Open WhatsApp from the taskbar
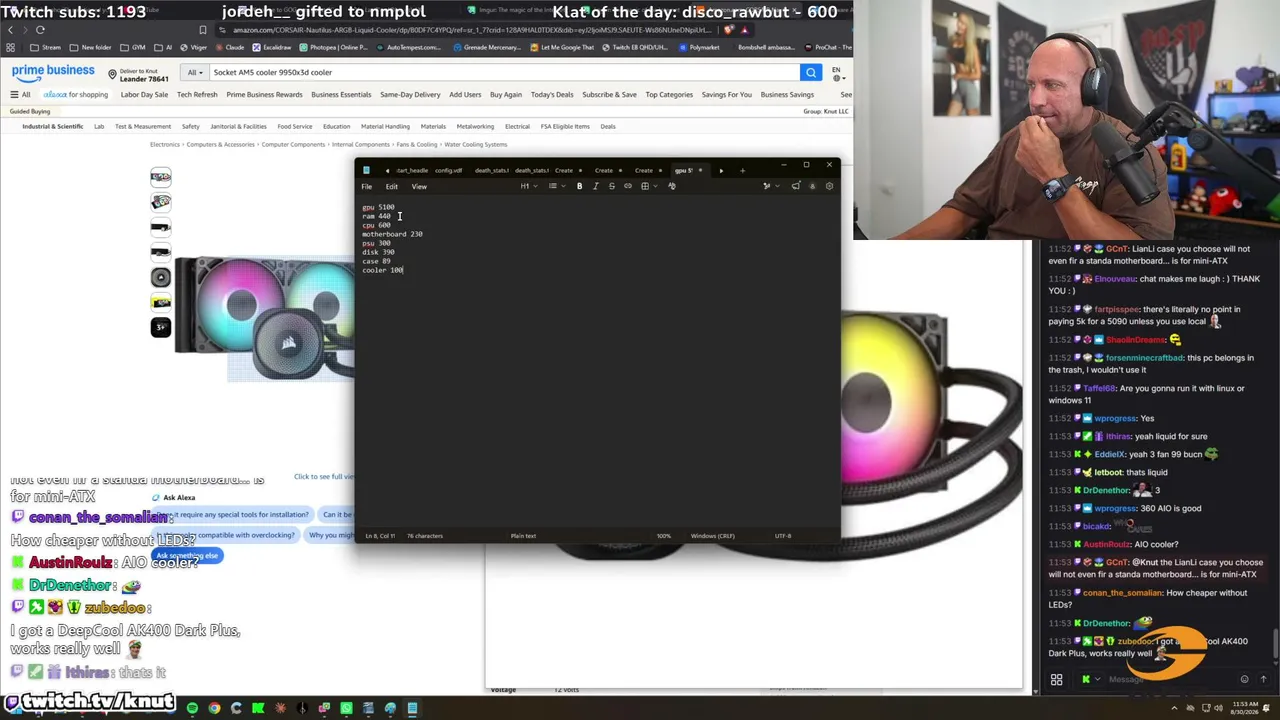 click(x=346, y=709)
